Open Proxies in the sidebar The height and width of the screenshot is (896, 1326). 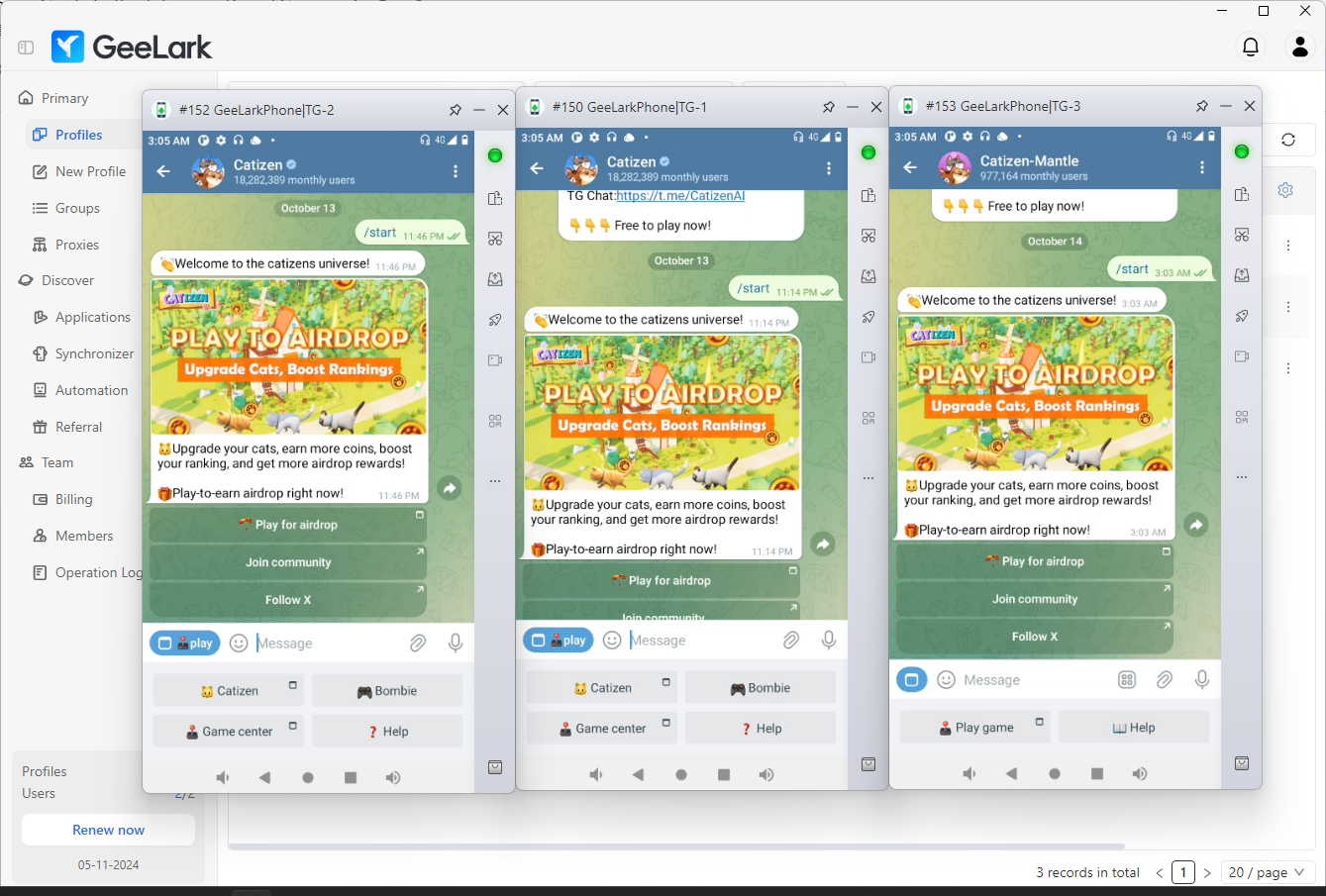[77, 245]
